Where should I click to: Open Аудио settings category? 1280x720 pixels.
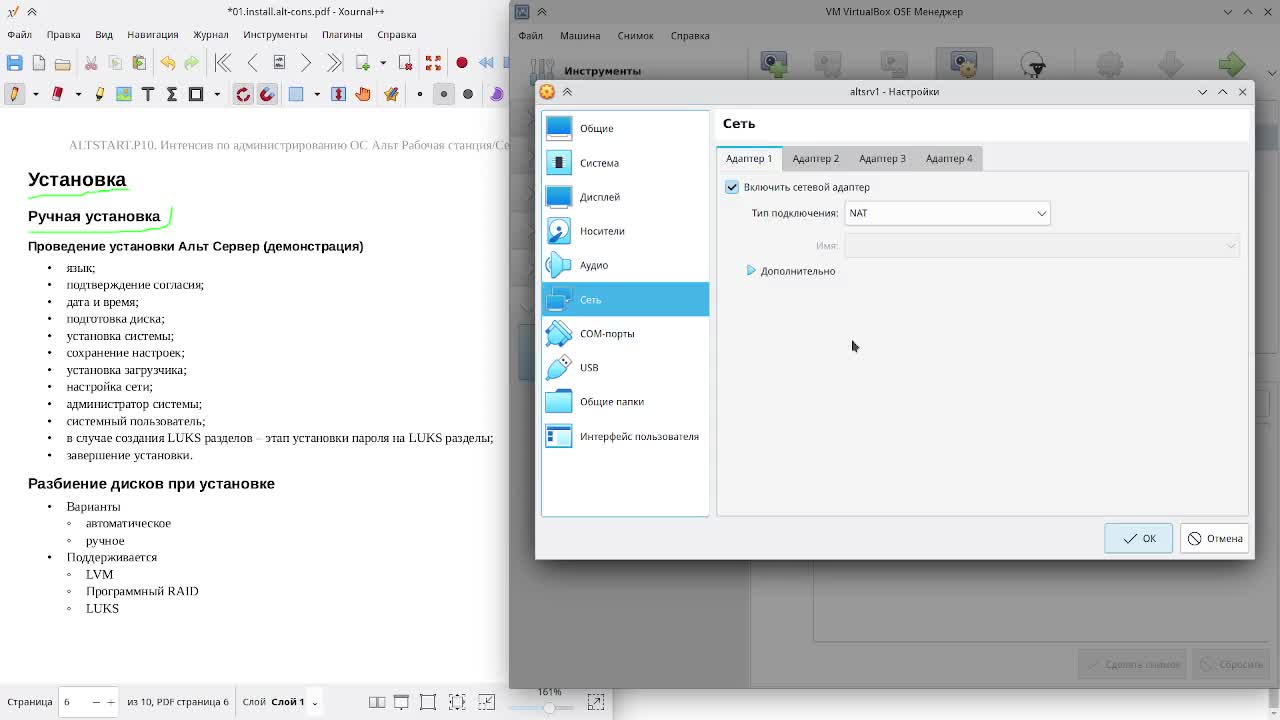(625, 265)
